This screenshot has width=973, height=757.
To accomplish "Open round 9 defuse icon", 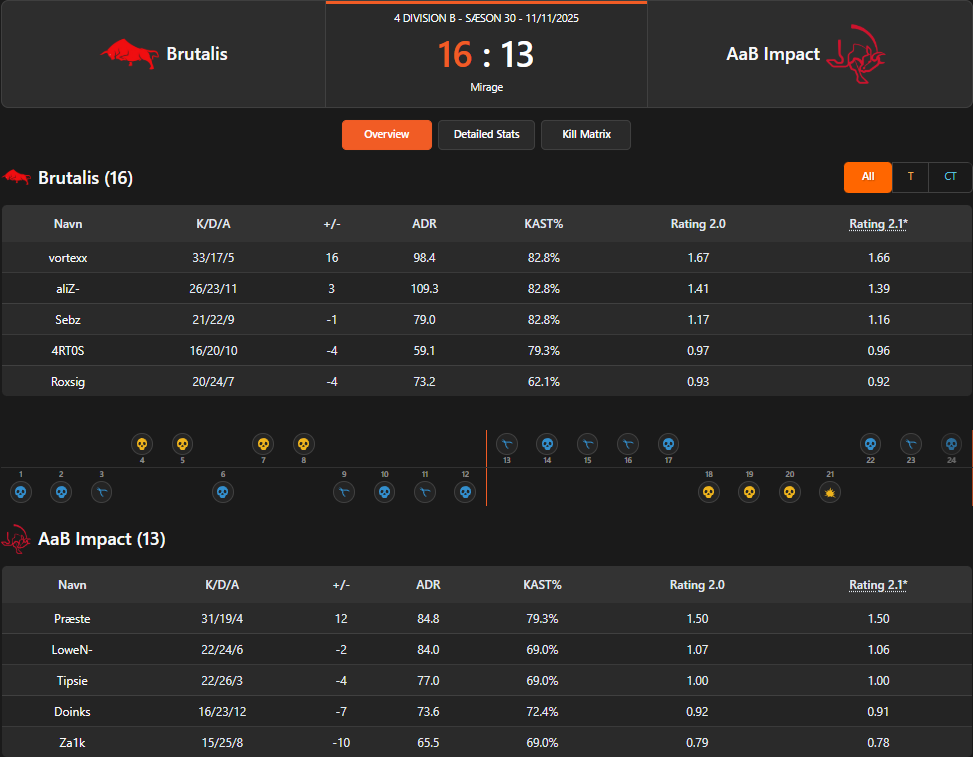I will coord(344,493).
